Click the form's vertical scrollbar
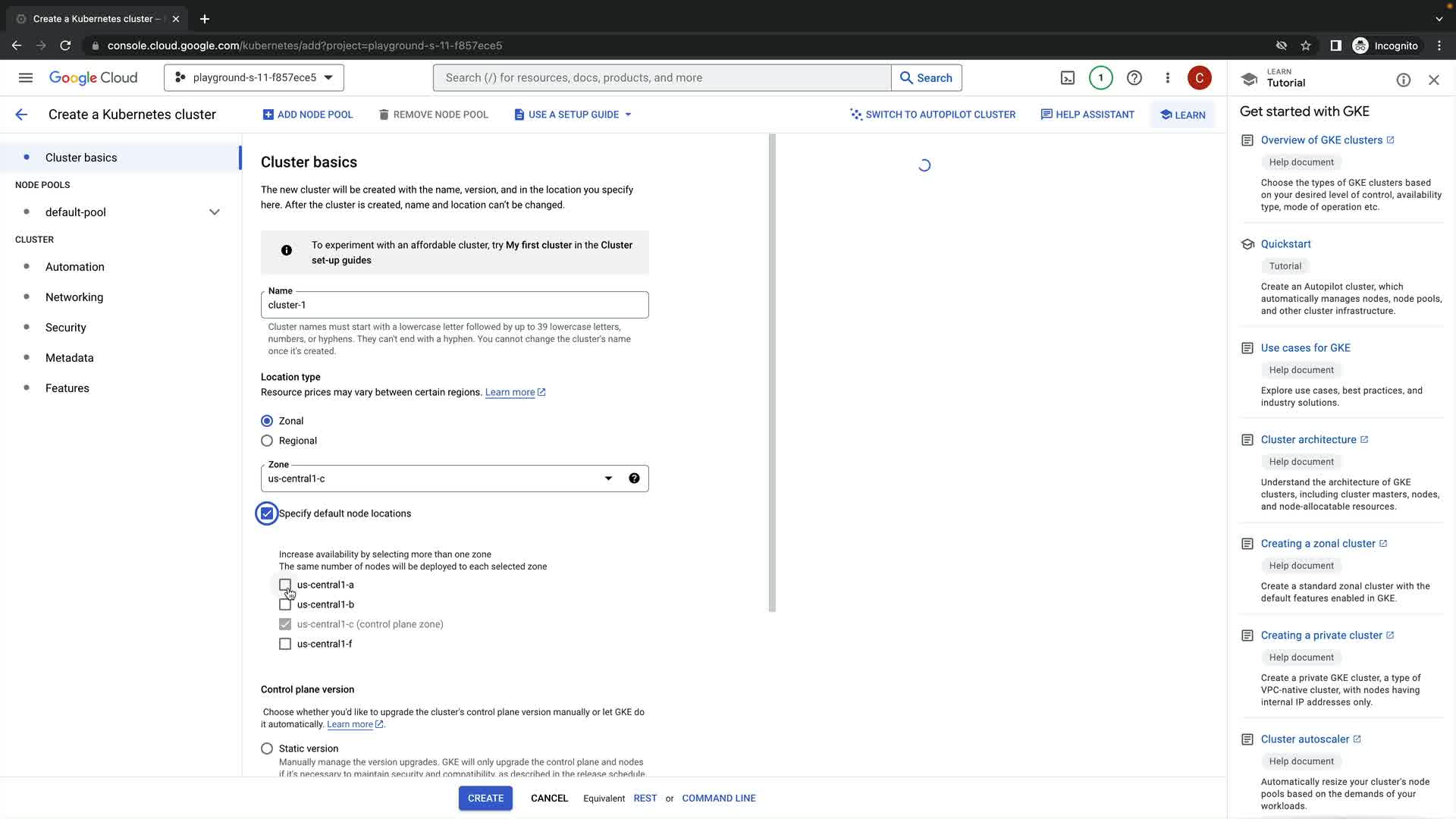The height and width of the screenshot is (819, 1456). 772,372
